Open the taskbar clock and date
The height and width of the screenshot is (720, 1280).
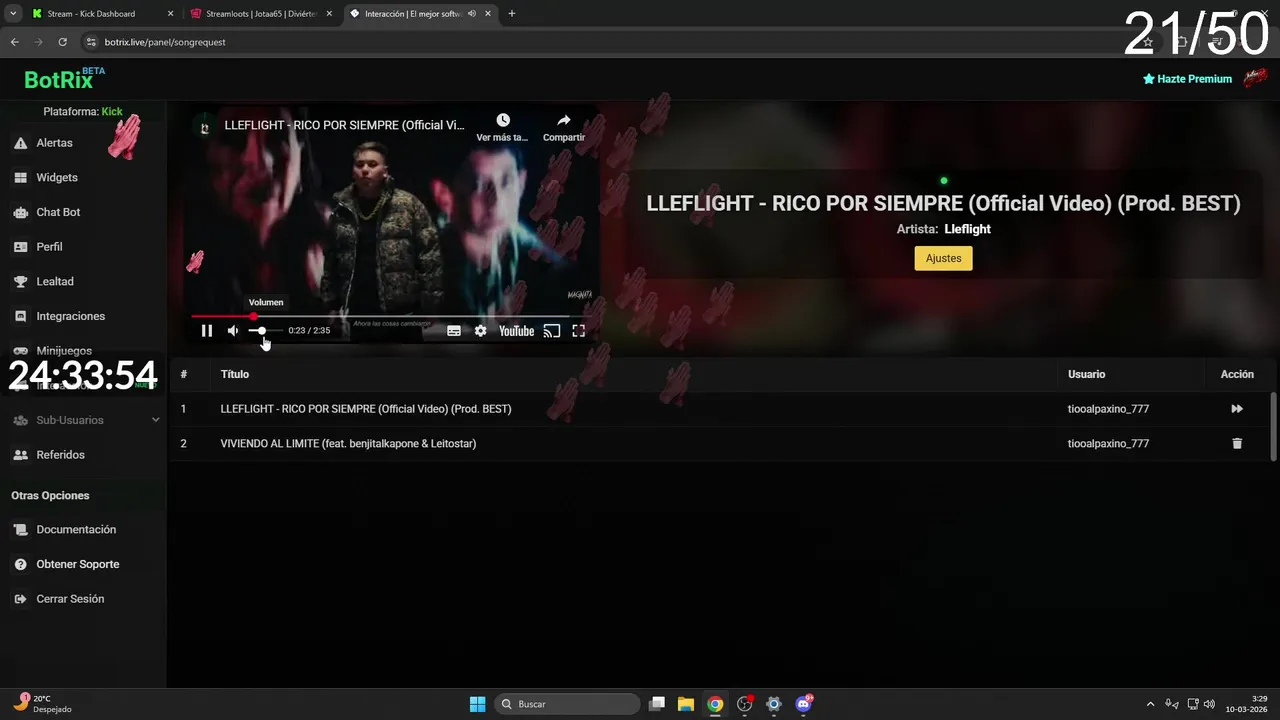click(1248, 704)
